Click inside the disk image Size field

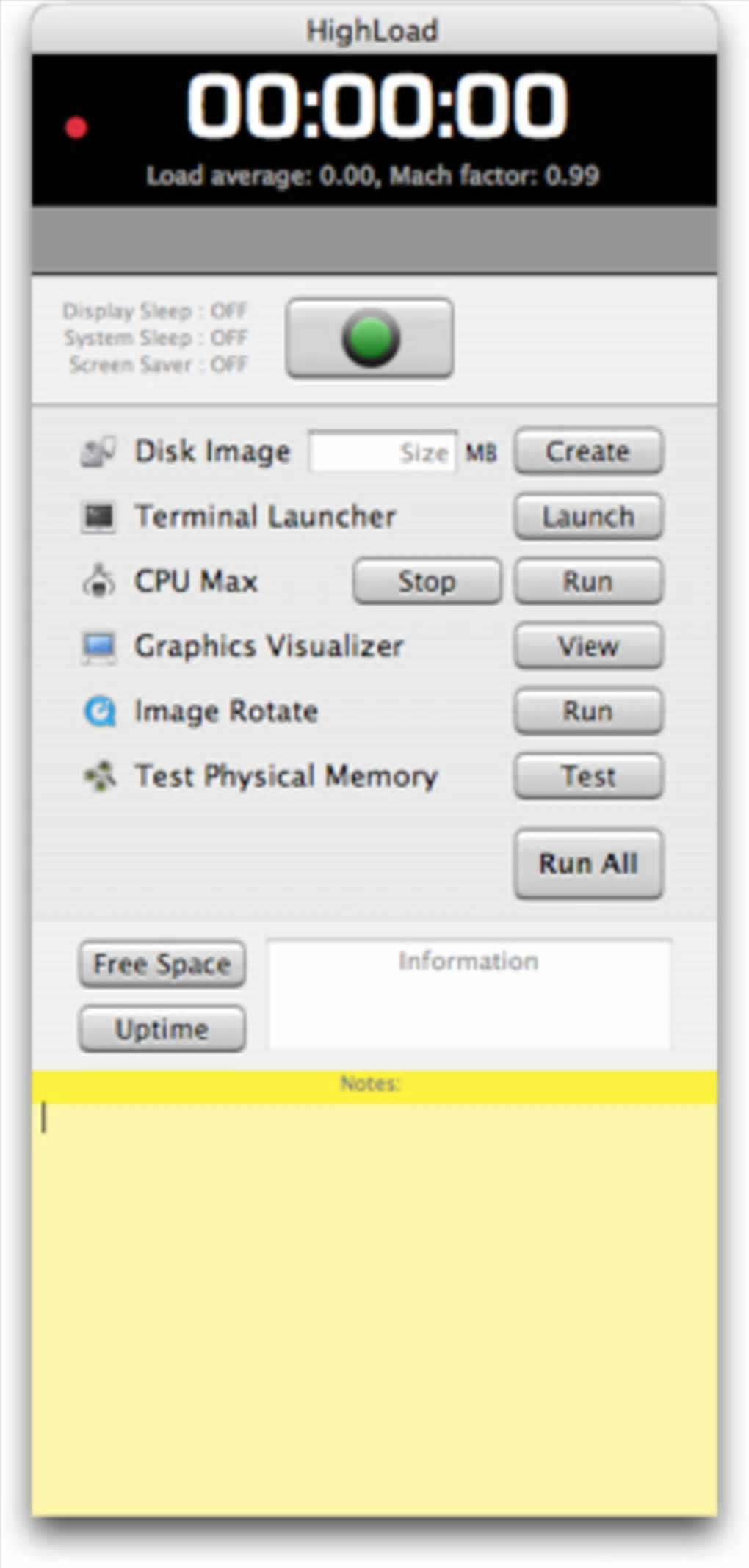[x=382, y=452]
